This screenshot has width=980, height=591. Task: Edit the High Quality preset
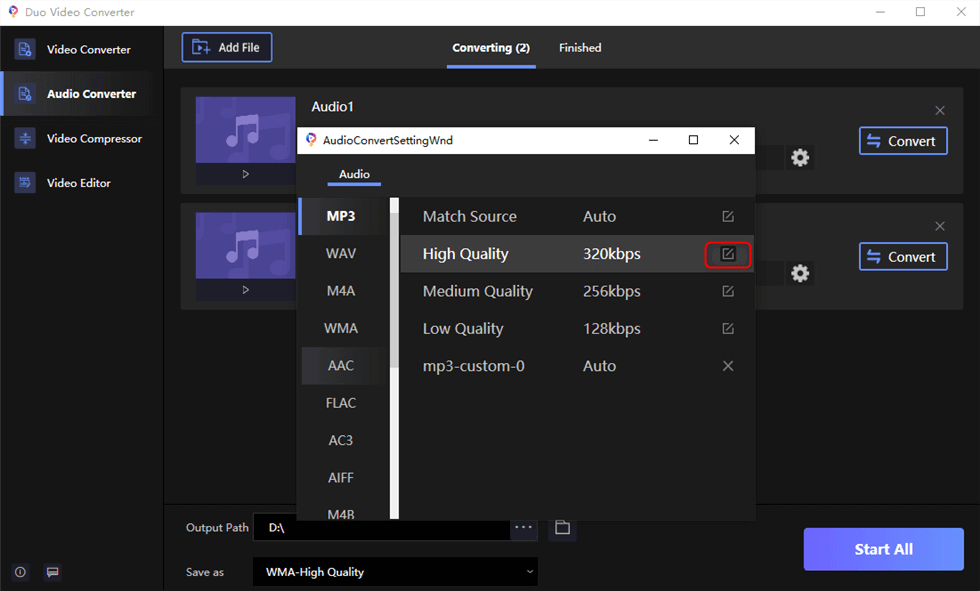click(x=728, y=254)
